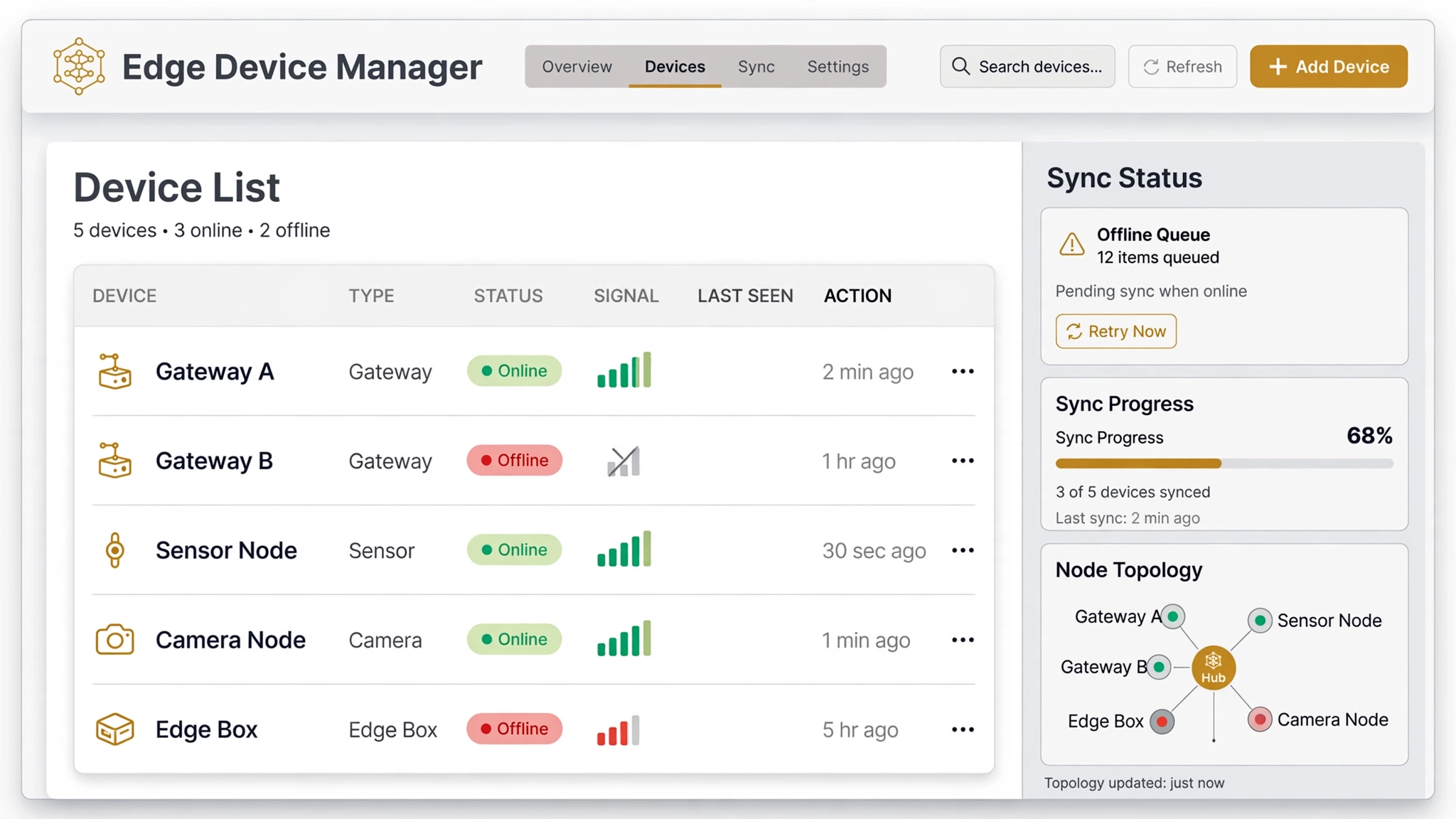The height and width of the screenshot is (819, 1456).
Task: Click Edge Box node dot in topology
Action: tap(1162, 722)
